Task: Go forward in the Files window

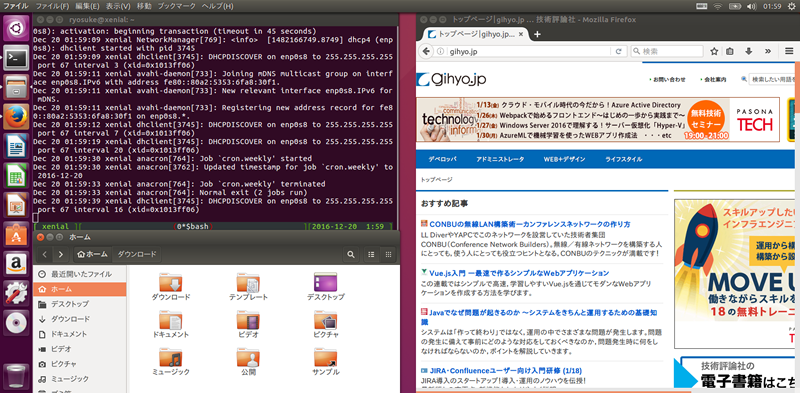Action: coord(61,254)
